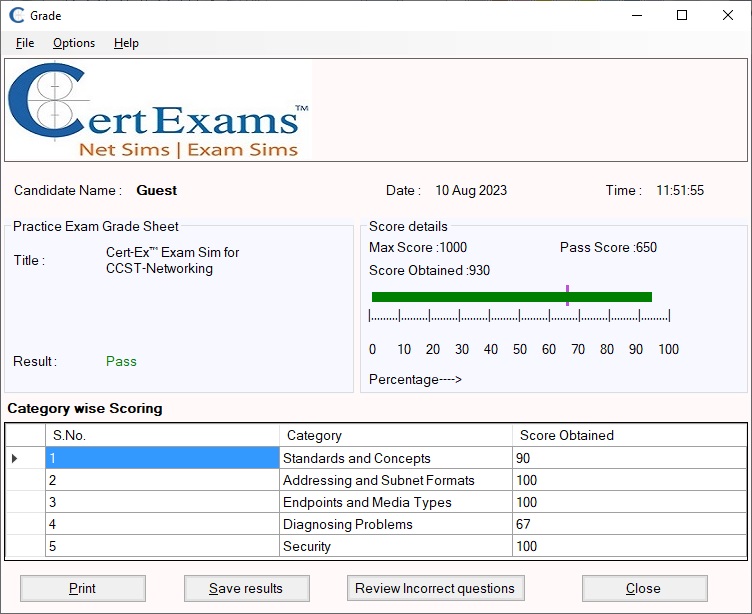
Task: Click the Pass Score :650 label
Action: tap(608, 248)
